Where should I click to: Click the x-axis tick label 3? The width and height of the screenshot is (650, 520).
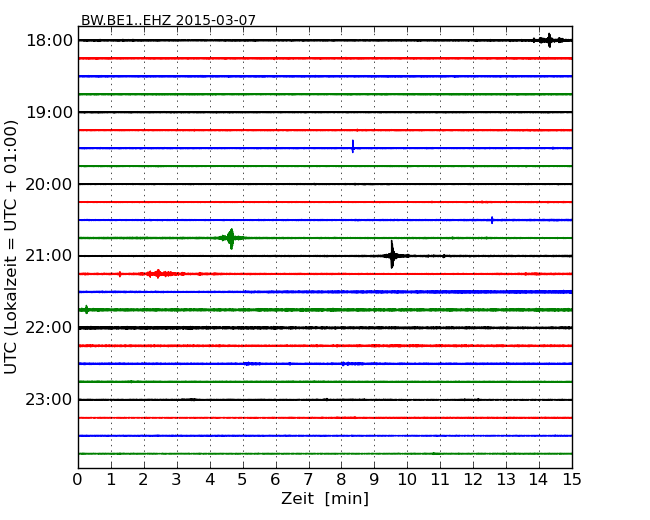pyautogui.click(x=177, y=479)
